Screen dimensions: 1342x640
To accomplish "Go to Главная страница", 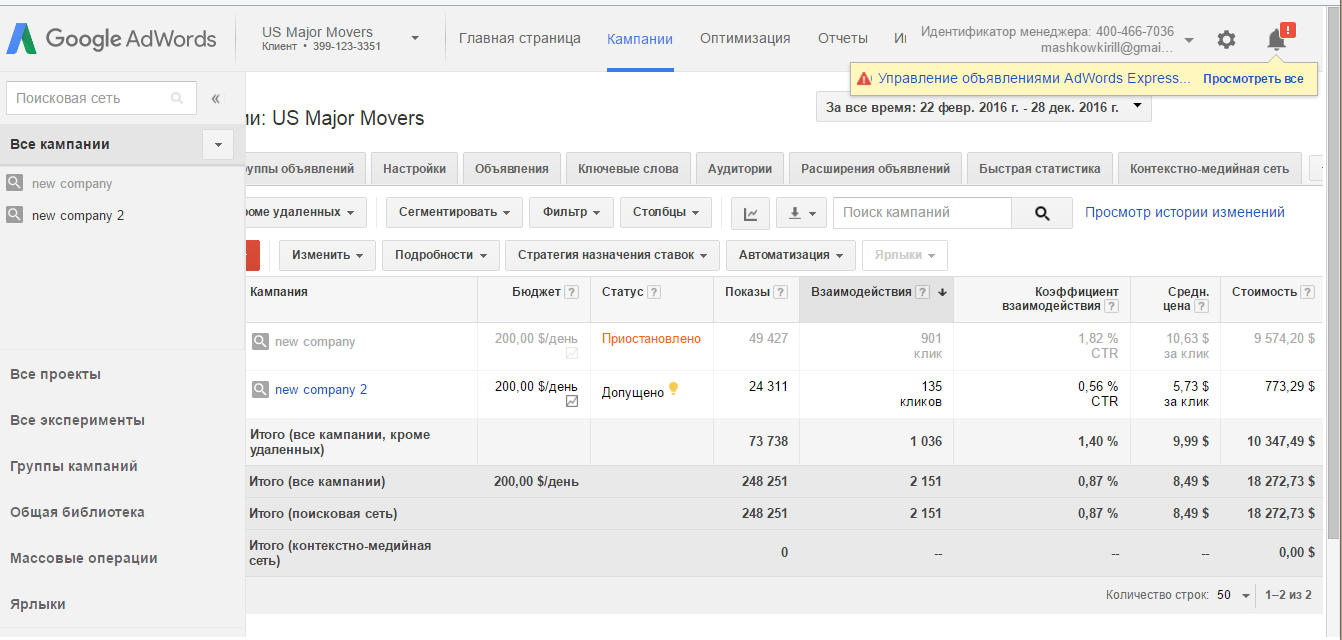I will coord(520,38).
